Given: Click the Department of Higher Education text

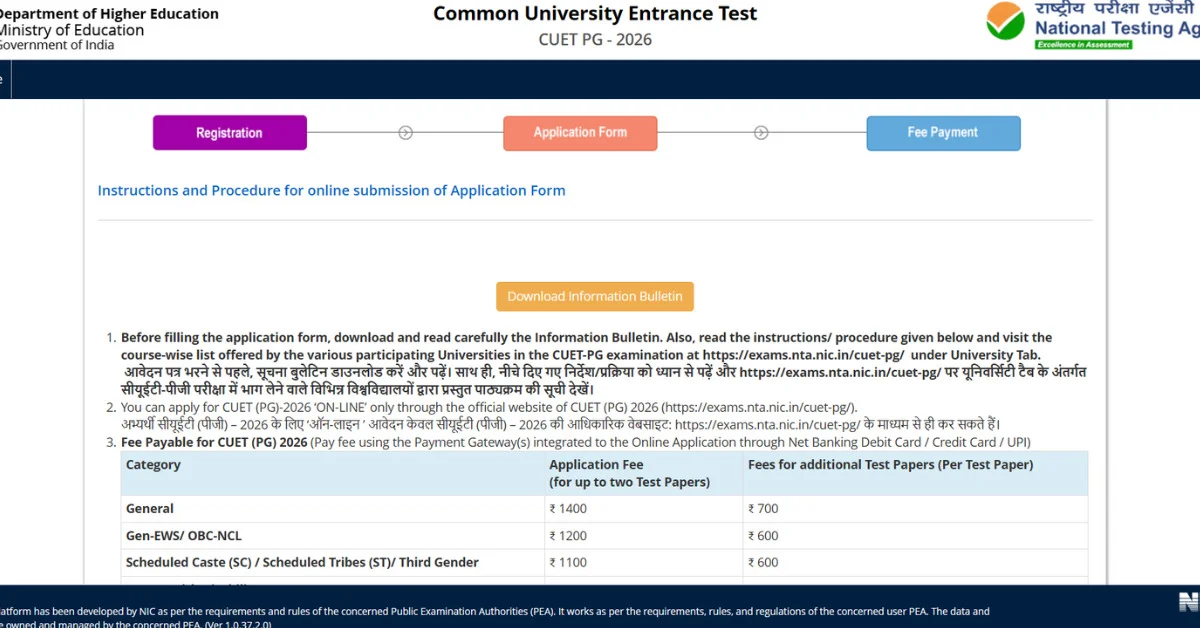Looking at the screenshot, I should 108,14.
